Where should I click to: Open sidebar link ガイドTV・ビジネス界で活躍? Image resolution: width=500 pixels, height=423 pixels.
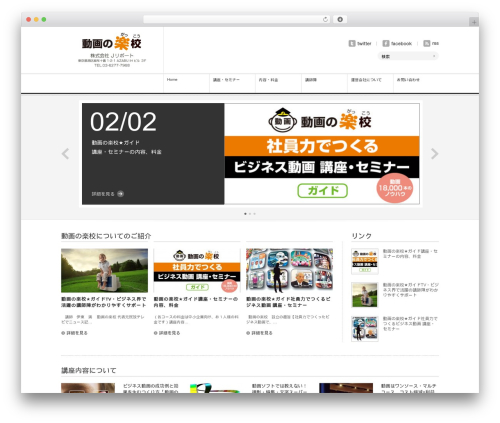(411, 290)
